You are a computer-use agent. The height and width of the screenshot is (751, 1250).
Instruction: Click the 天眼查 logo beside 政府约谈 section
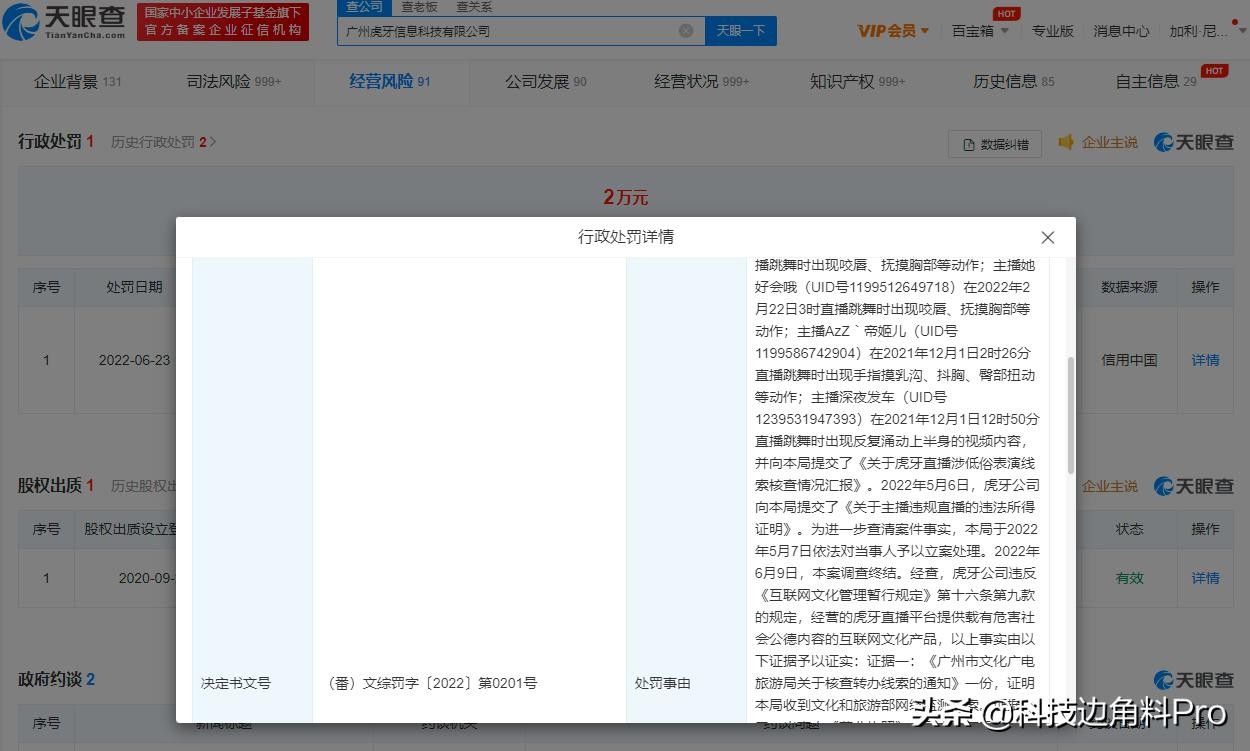(1194, 680)
